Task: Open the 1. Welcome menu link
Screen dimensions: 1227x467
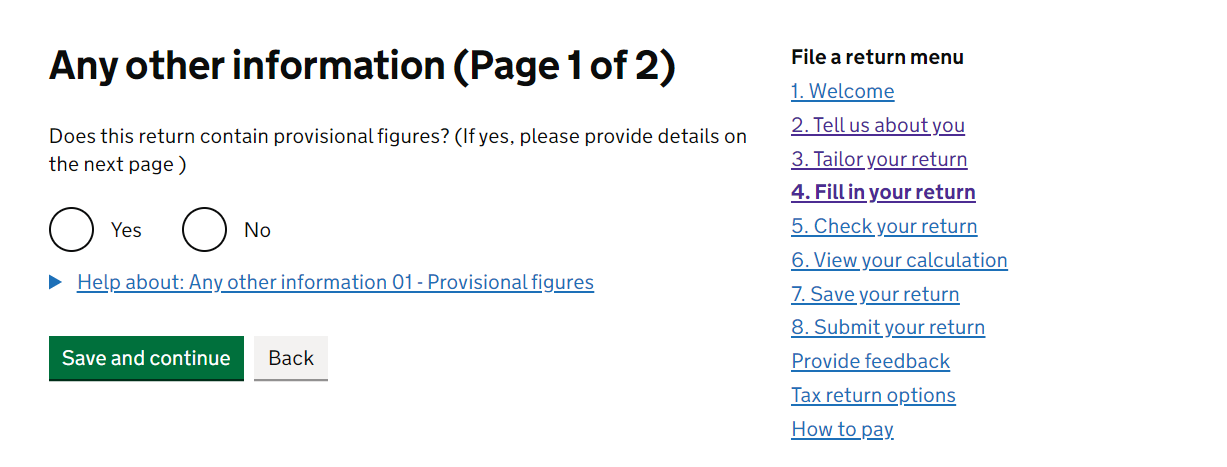Action: [842, 91]
